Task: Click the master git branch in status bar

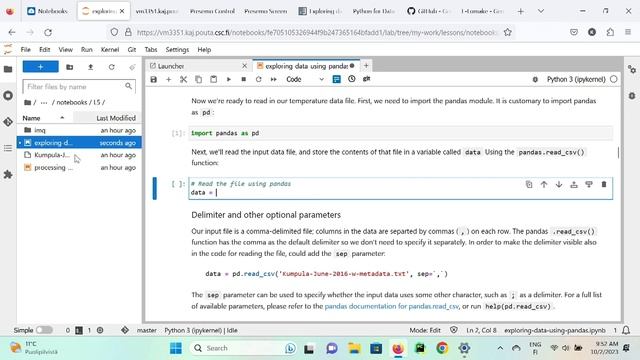Action: [147, 330]
